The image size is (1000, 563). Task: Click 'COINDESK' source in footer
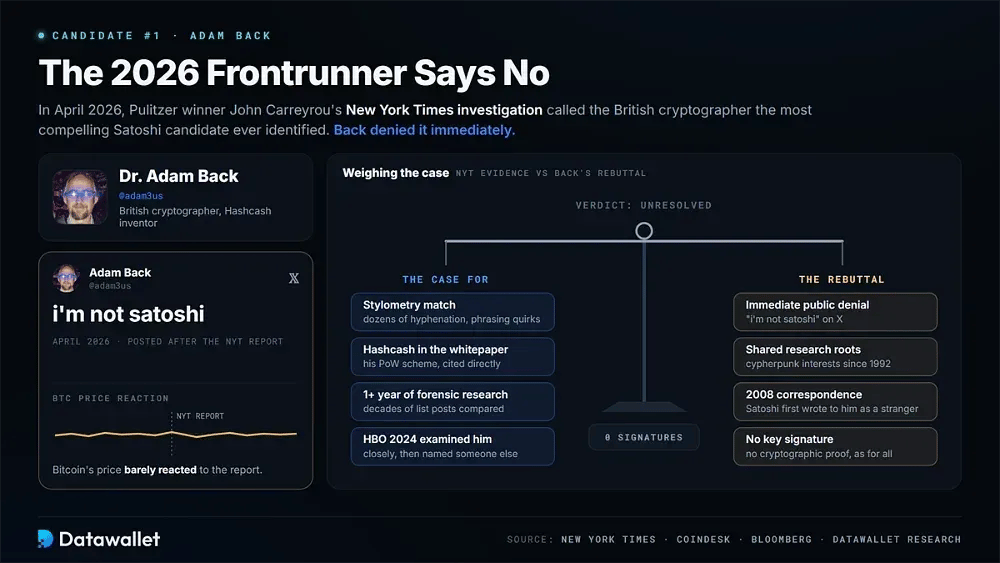(x=703, y=539)
